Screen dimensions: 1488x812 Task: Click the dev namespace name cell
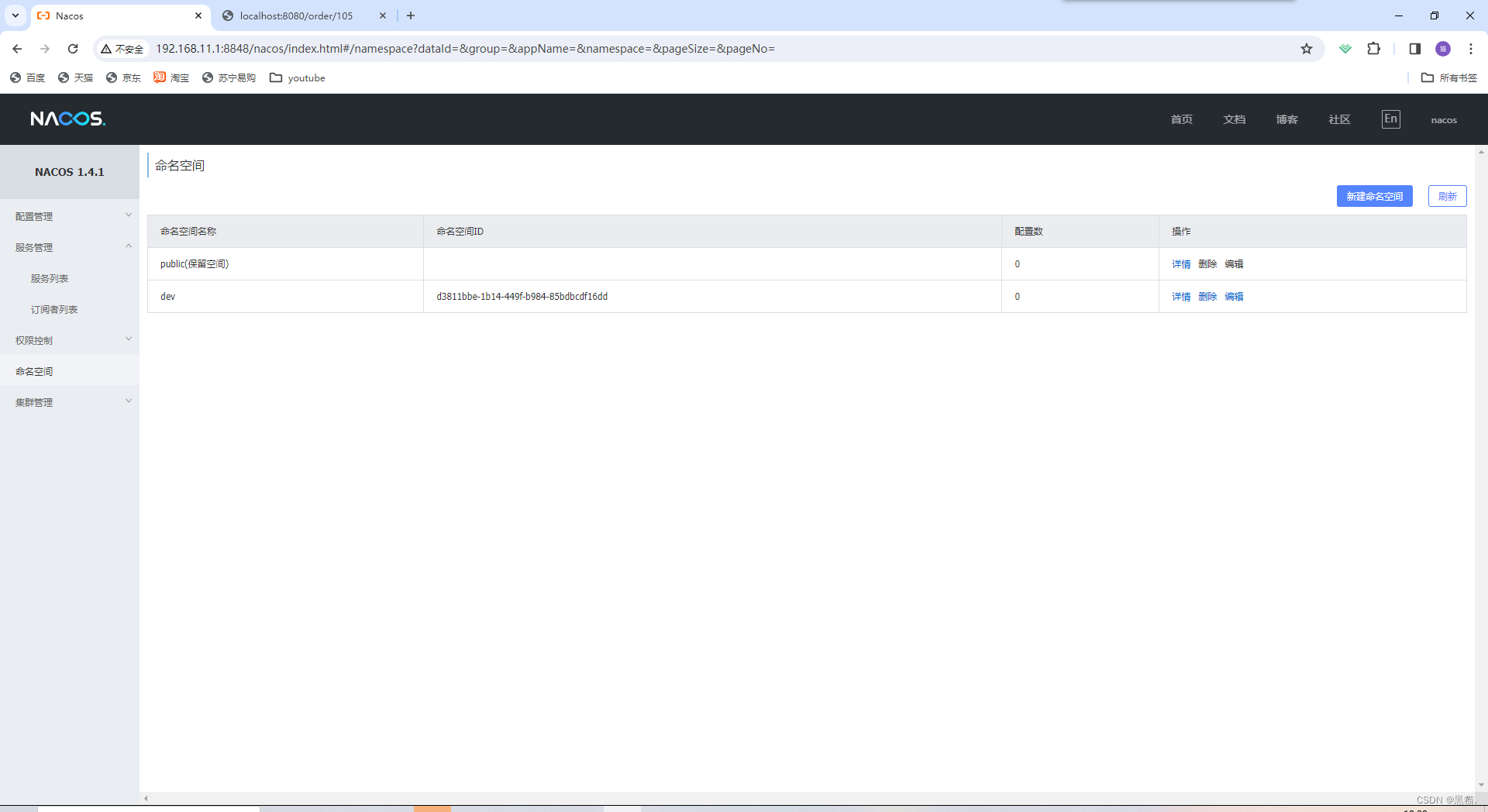click(285, 297)
